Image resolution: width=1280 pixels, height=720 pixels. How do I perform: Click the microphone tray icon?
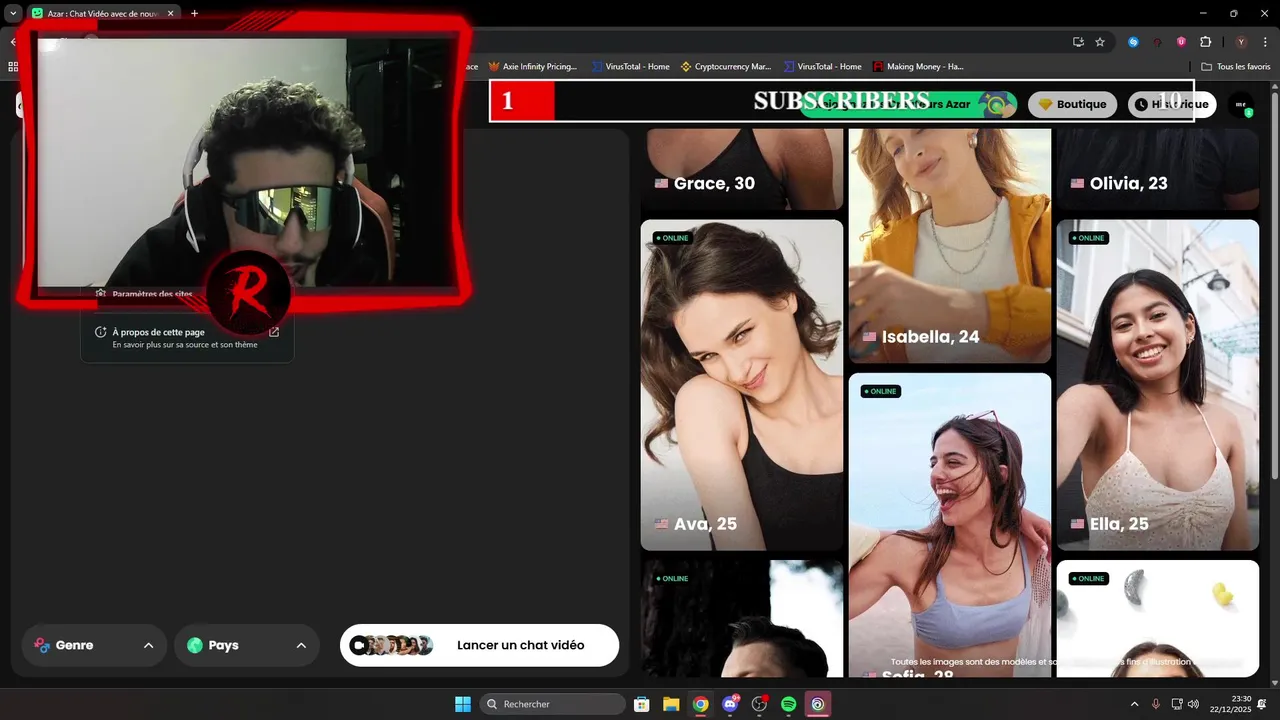1156,704
